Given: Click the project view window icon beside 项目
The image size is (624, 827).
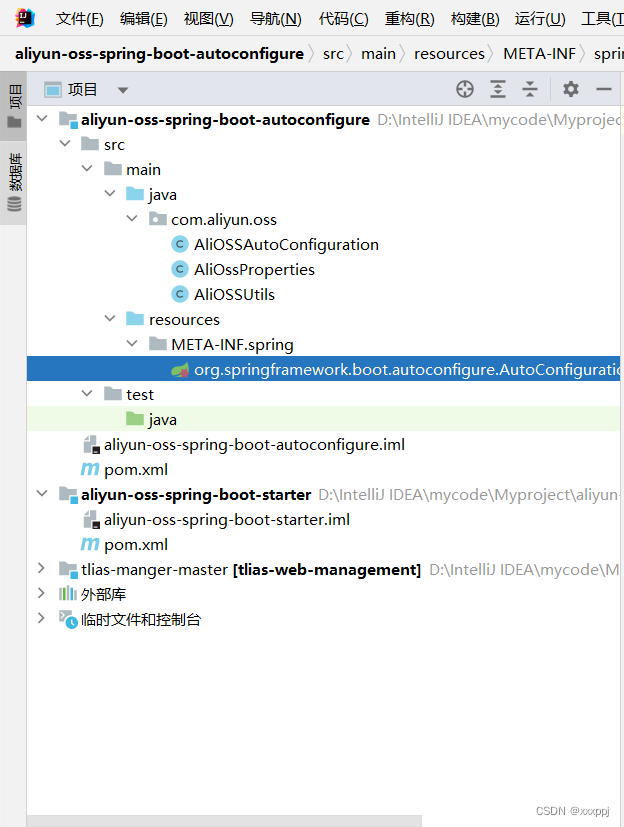Looking at the screenshot, I should (53, 90).
